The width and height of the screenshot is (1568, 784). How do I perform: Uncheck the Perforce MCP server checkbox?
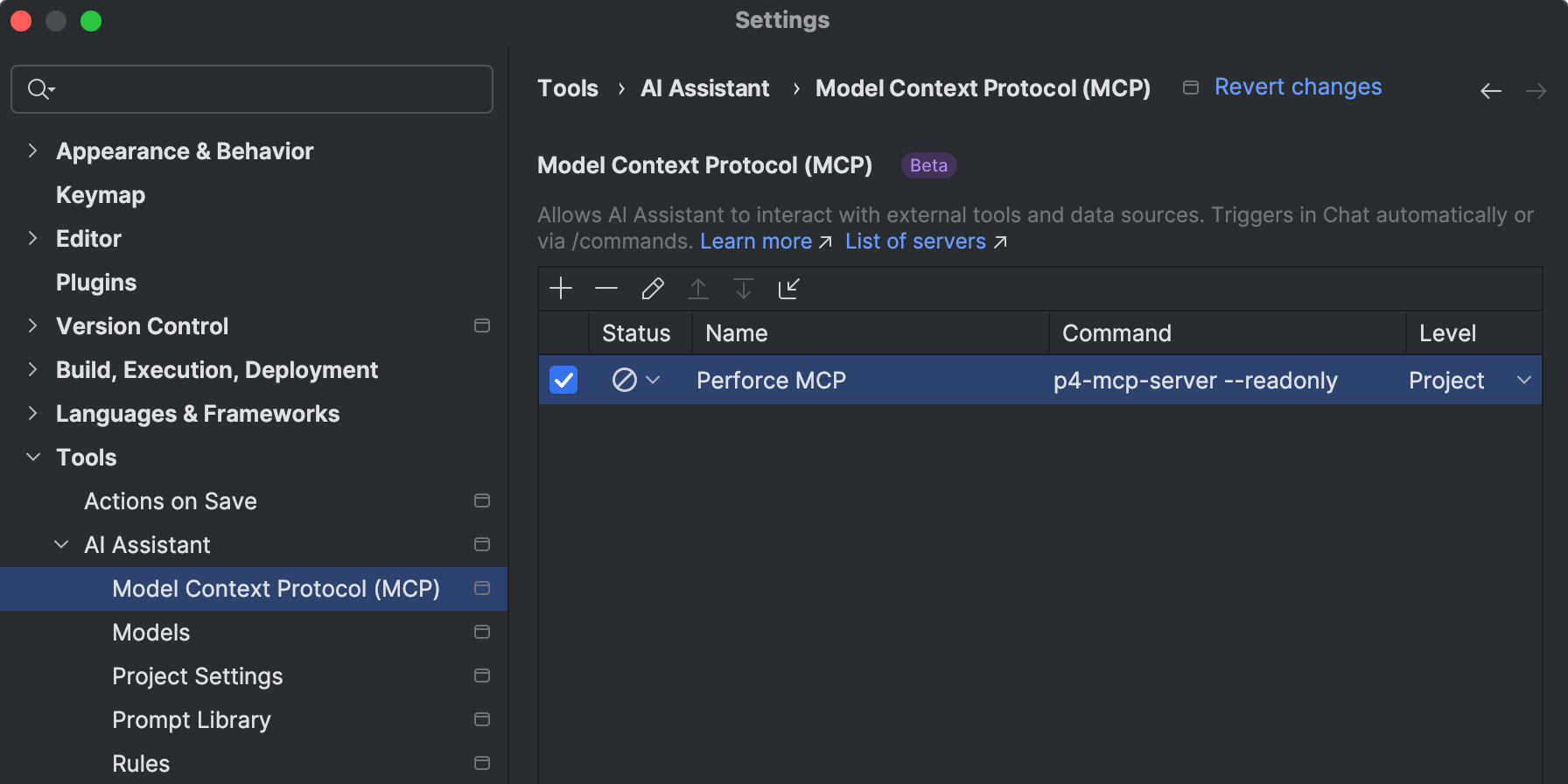pos(563,380)
